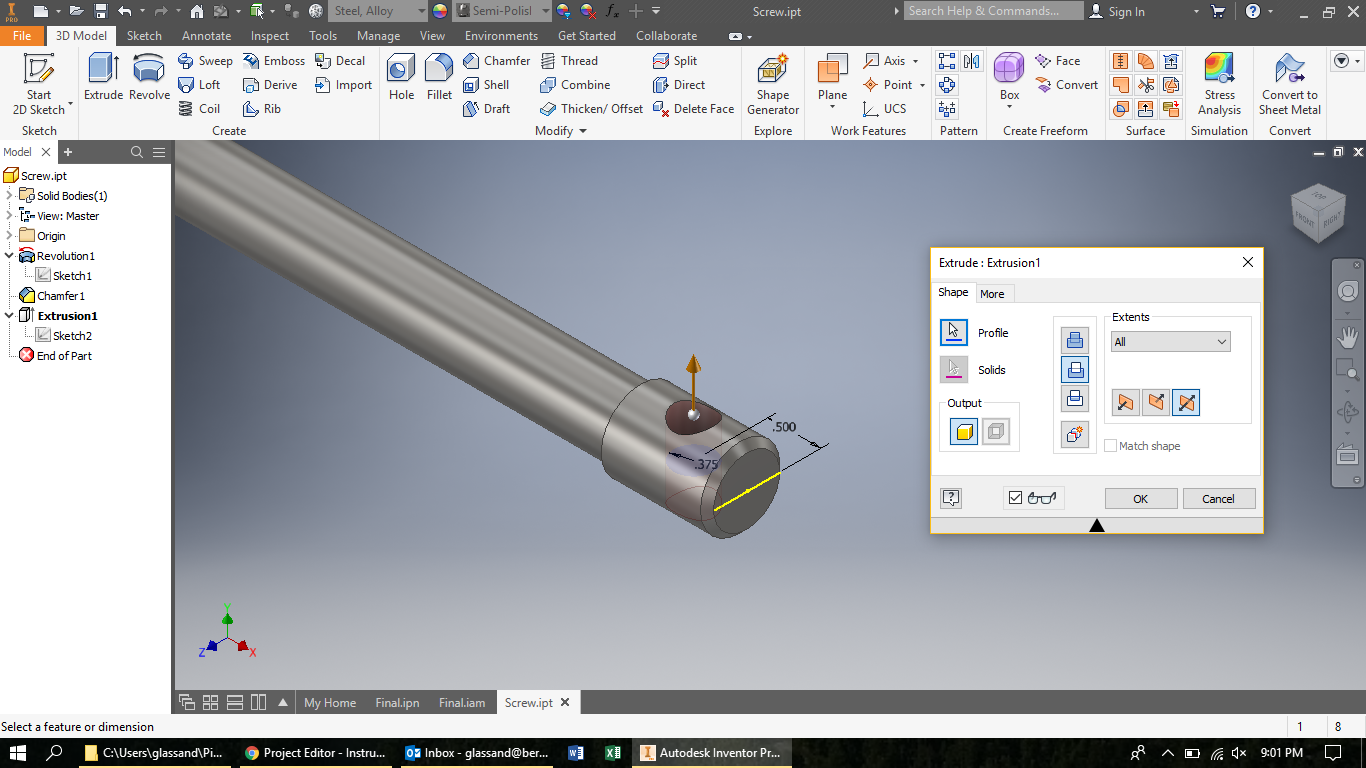Viewport: 1366px width, 768px height.
Task: Select the Shell tool
Action: point(486,85)
